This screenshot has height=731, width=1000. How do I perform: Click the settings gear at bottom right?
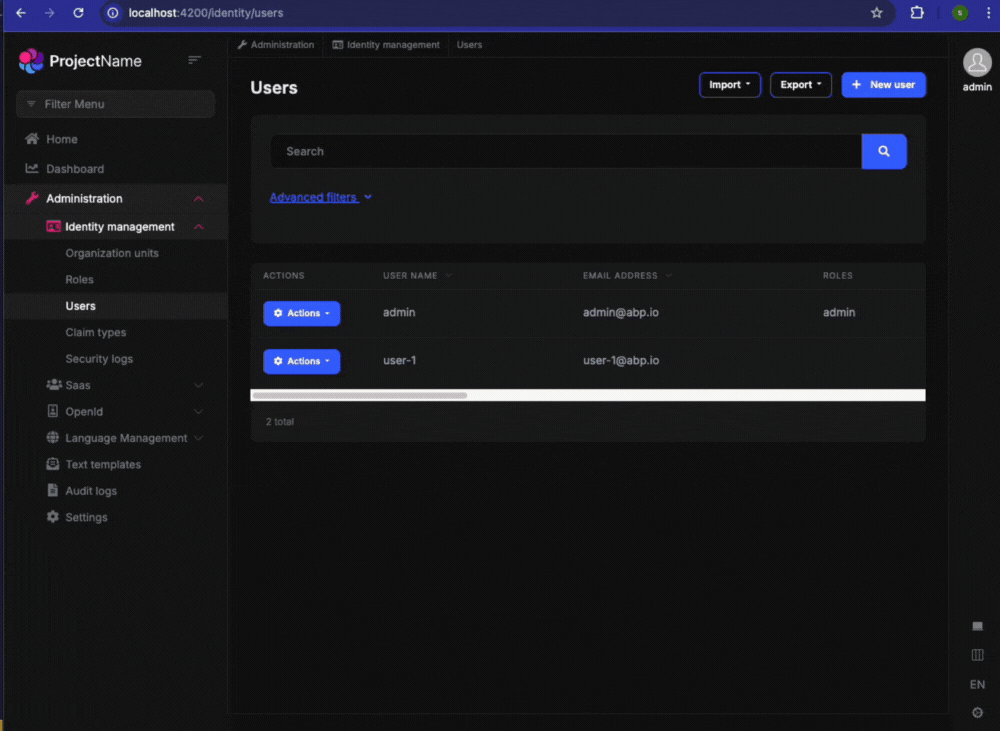977,712
